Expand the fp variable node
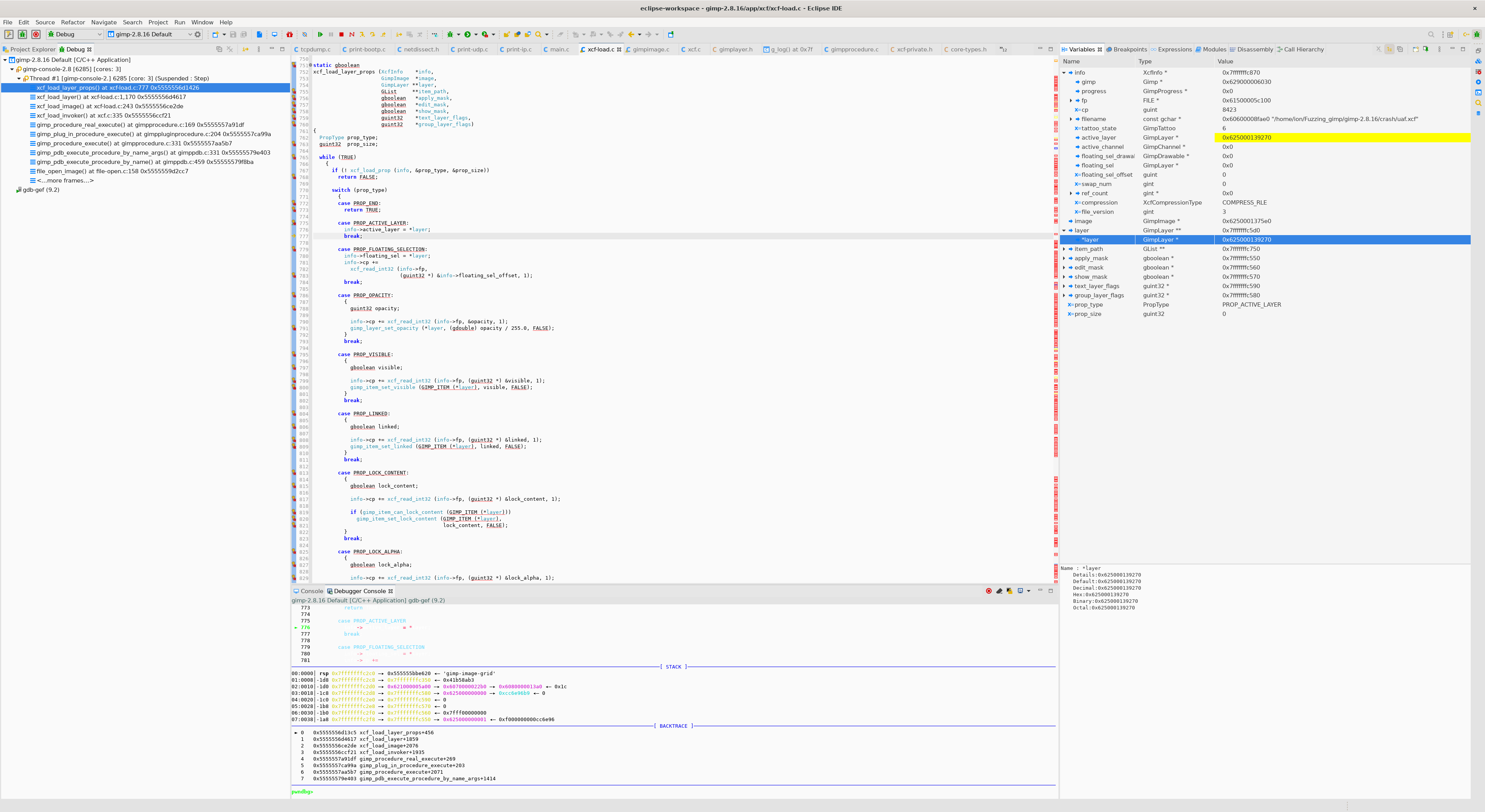The image size is (1485, 812). coord(1071,100)
